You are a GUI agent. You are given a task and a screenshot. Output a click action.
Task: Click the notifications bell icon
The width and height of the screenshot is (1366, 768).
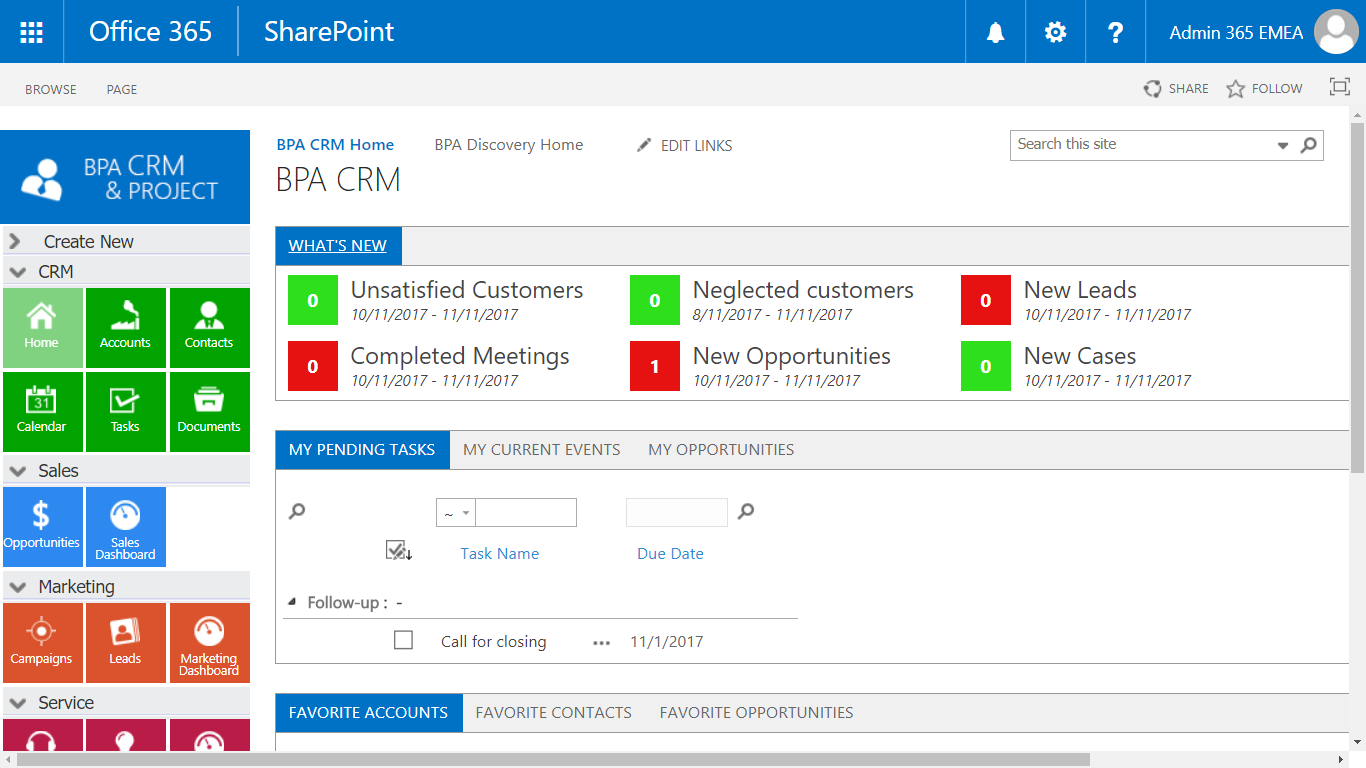click(995, 32)
